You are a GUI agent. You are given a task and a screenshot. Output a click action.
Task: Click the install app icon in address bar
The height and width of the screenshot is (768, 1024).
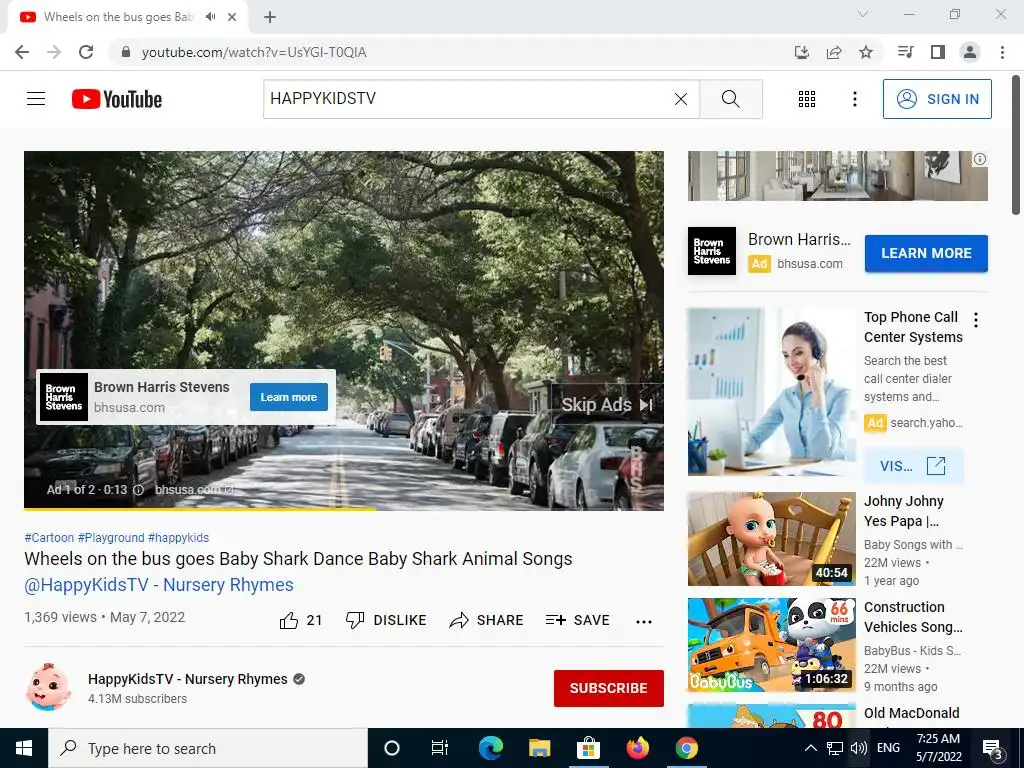pyautogui.click(x=801, y=52)
